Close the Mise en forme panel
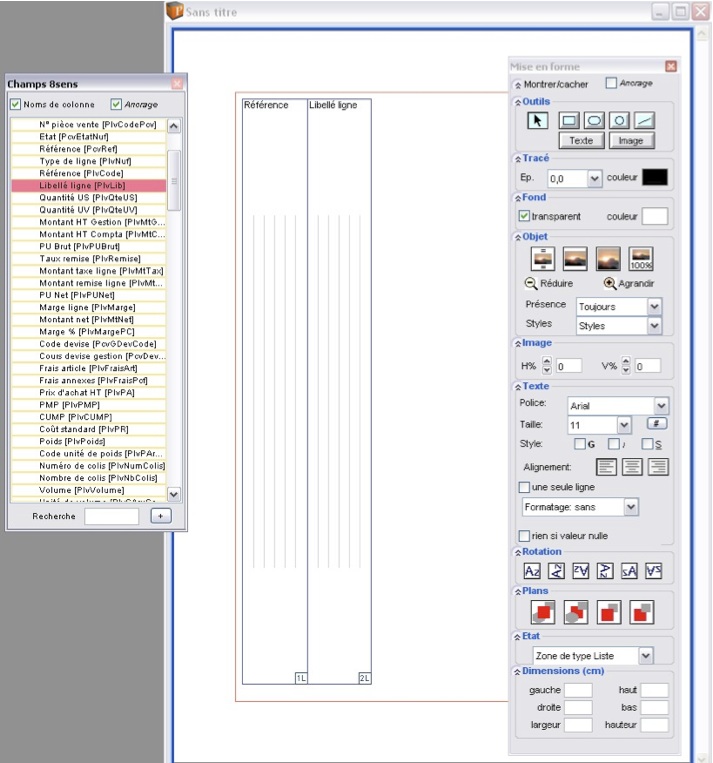 (x=671, y=66)
